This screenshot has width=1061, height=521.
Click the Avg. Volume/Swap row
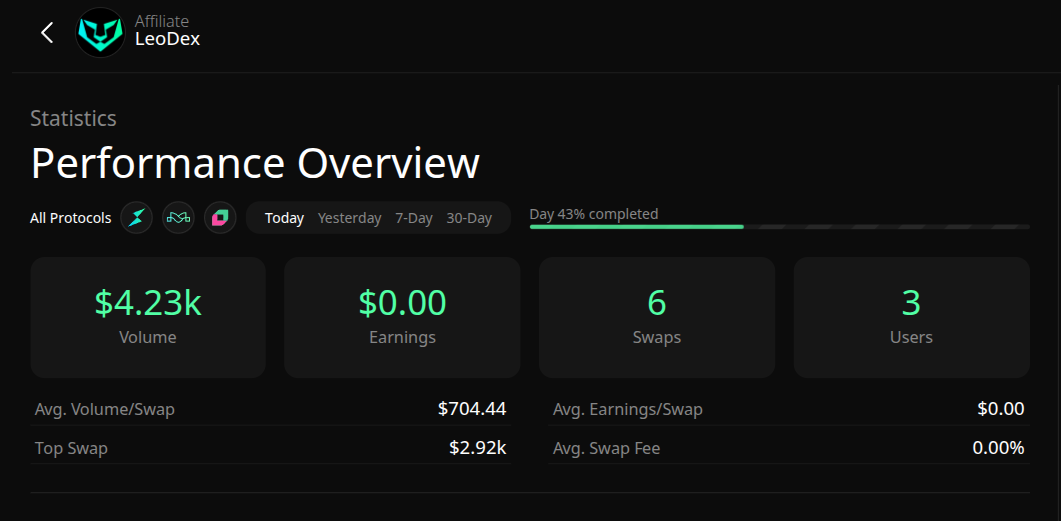tap(270, 409)
